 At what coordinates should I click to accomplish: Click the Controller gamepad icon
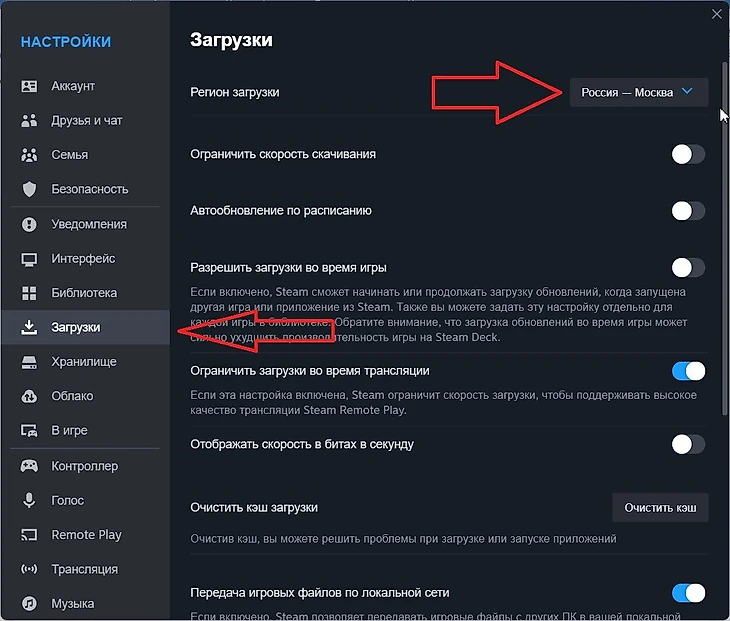[30, 466]
